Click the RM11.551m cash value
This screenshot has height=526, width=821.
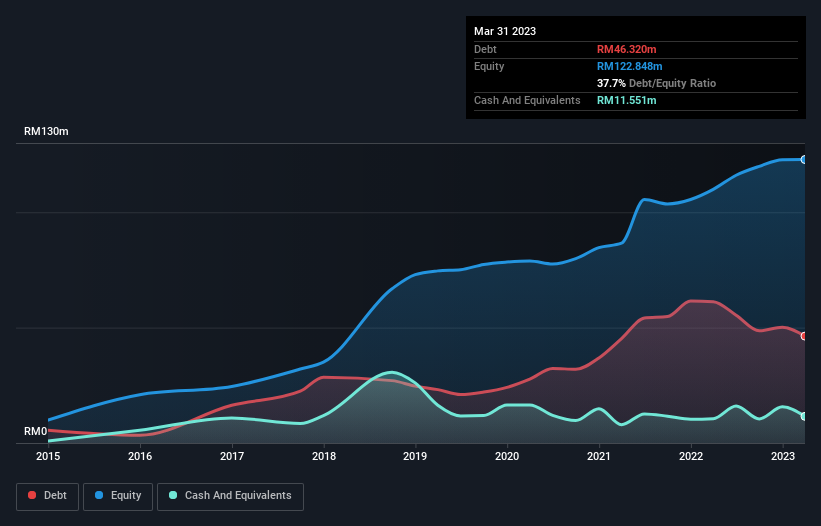tap(626, 100)
